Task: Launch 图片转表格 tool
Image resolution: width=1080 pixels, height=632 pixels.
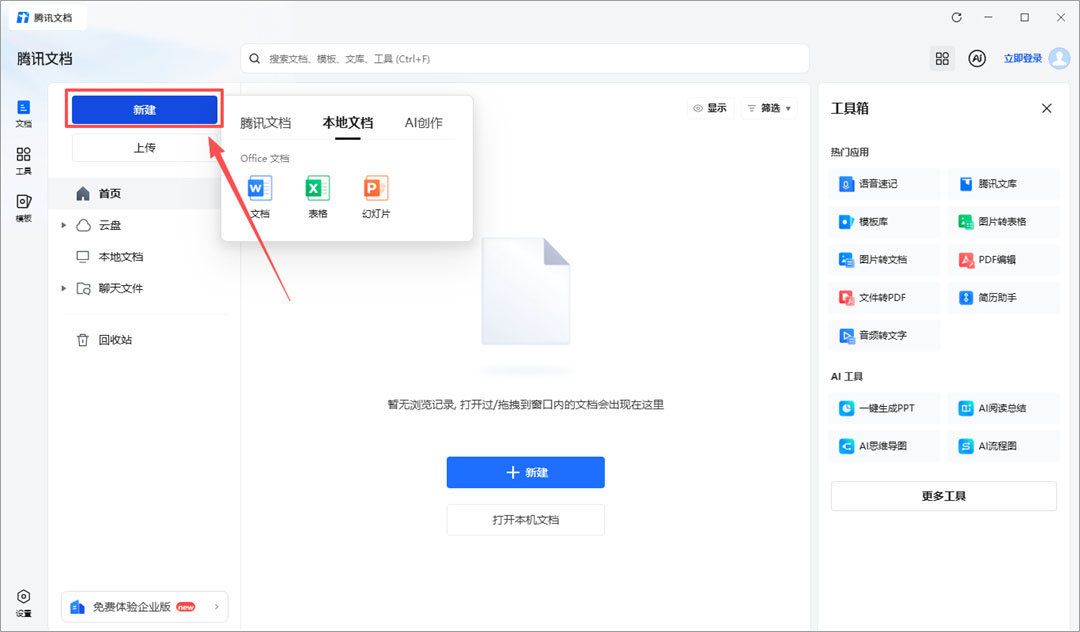Action: (x=1004, y=222)
